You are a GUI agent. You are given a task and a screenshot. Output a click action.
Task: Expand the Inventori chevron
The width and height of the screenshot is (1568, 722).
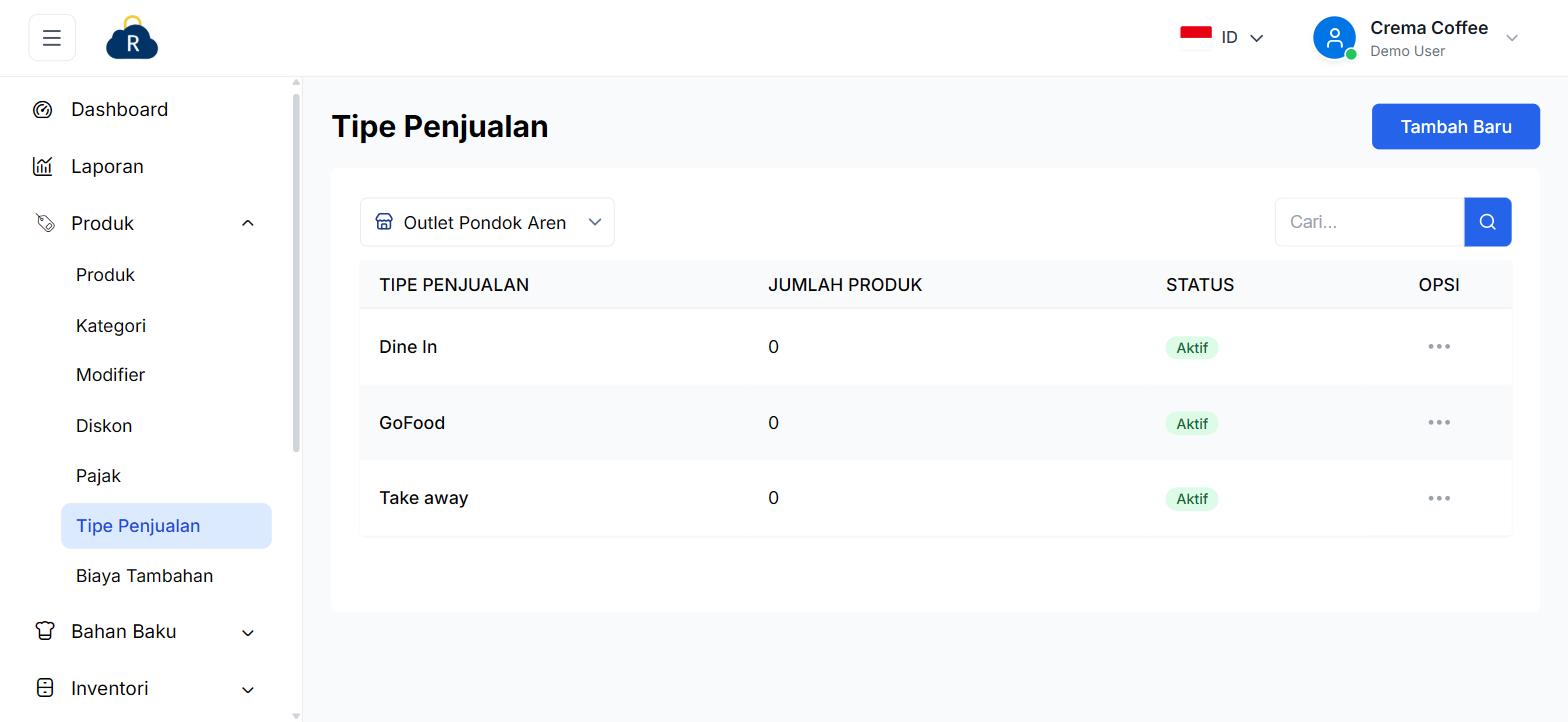(248, 689)
